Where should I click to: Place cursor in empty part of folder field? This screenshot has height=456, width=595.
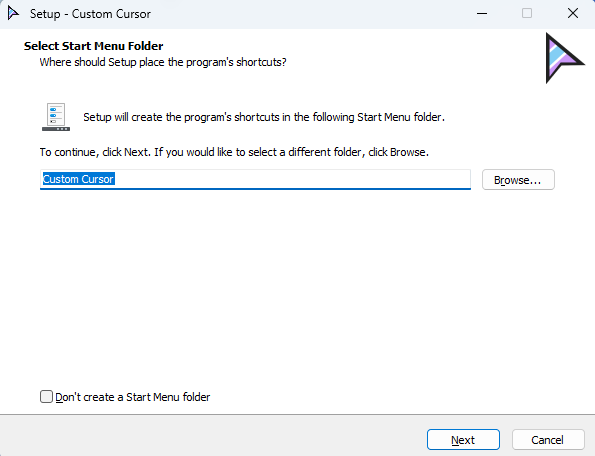coord(292,179)
